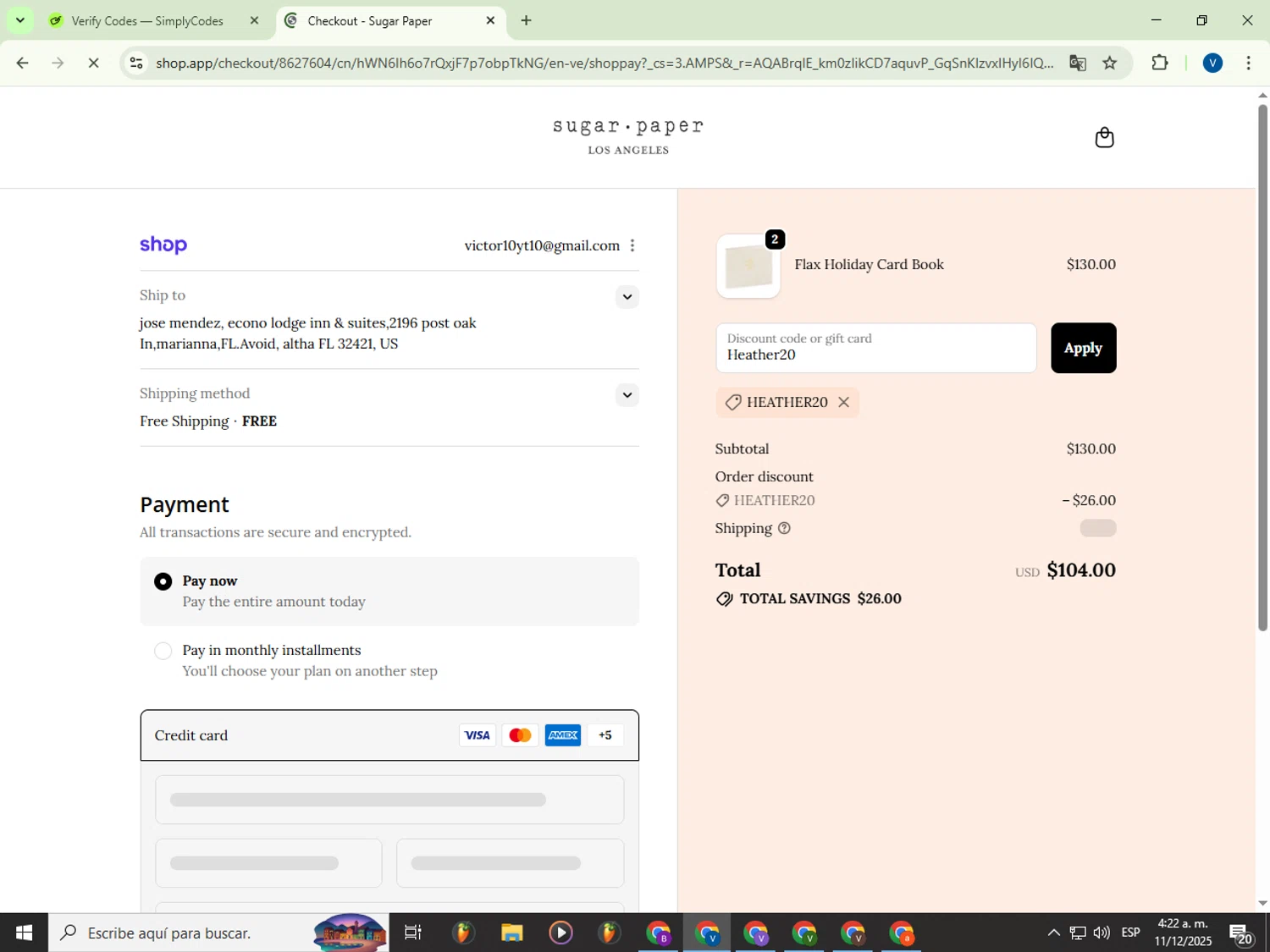The height and width of the screenshot is (952, 1270).
Task: Open the Windows Start menu
Action: [24, 933]
